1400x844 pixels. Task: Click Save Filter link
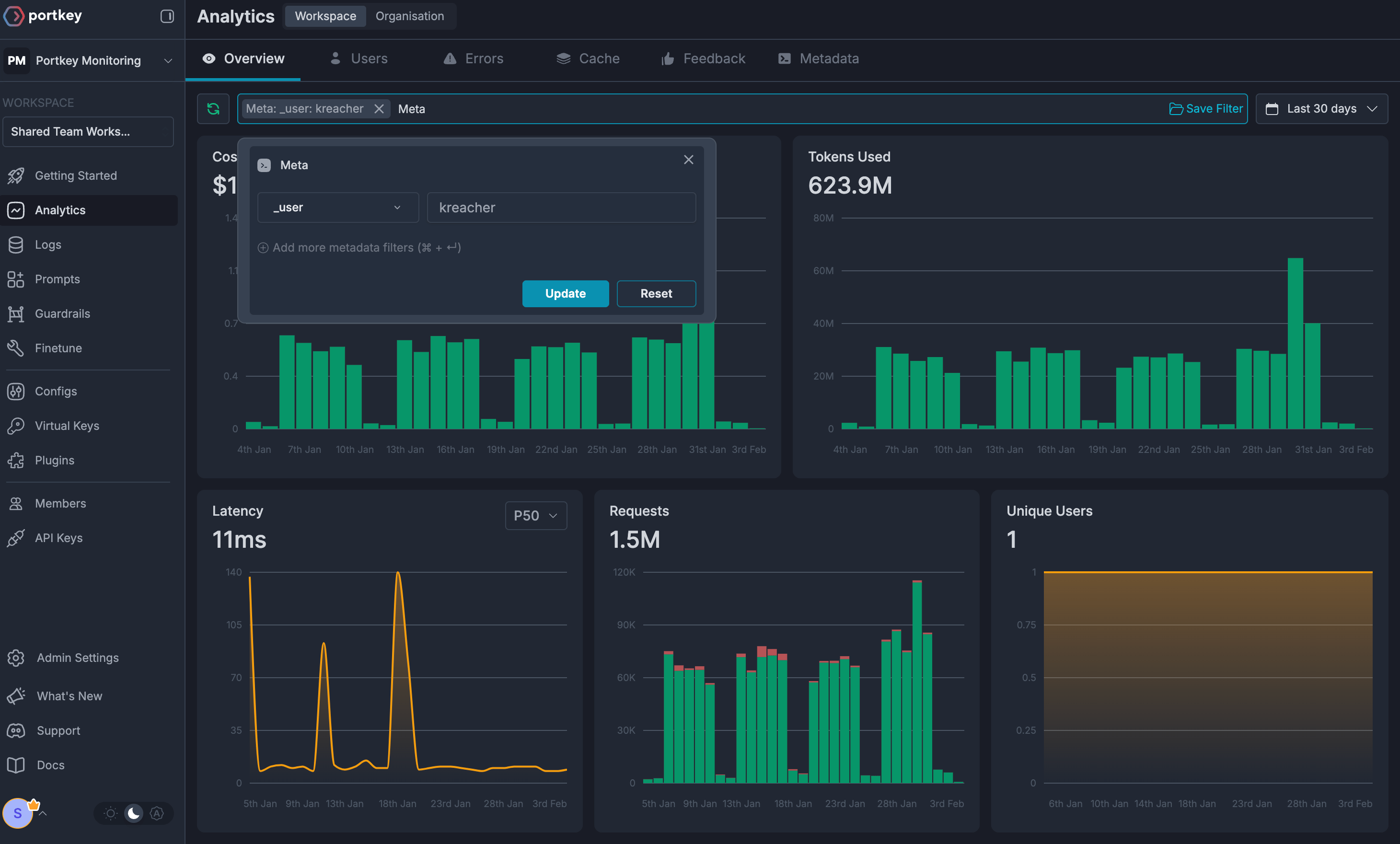coord(1206,108)
